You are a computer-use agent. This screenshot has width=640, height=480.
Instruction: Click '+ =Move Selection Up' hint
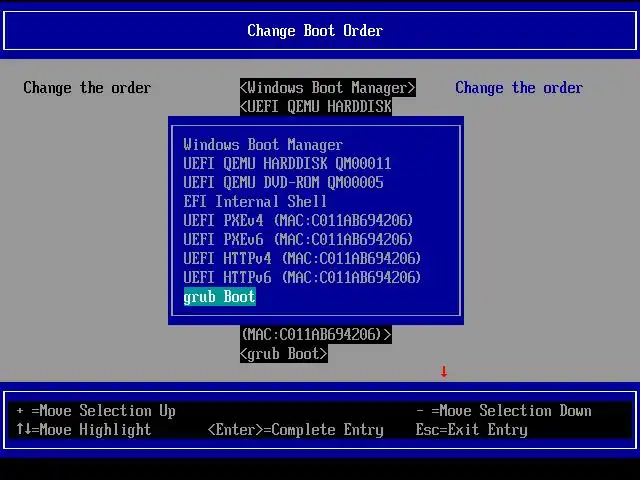pyautogui.click(x=96, y=411)
